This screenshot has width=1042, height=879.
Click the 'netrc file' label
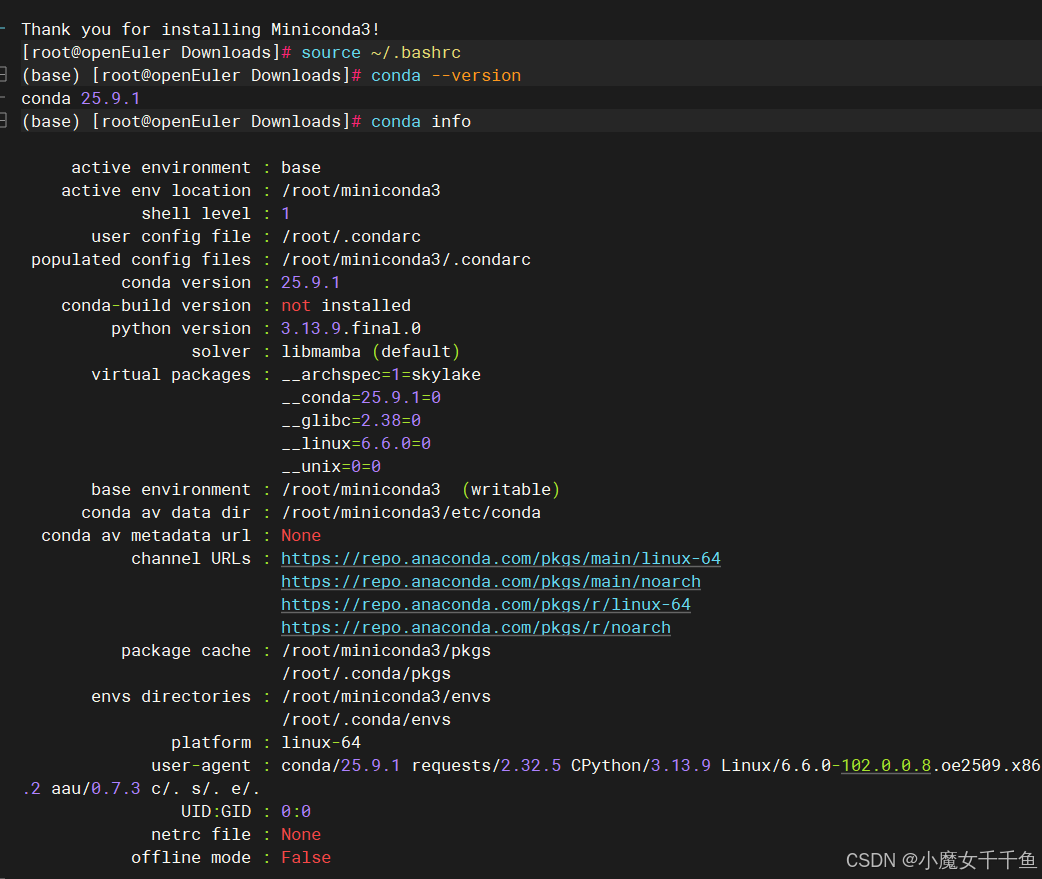(201, 834)
